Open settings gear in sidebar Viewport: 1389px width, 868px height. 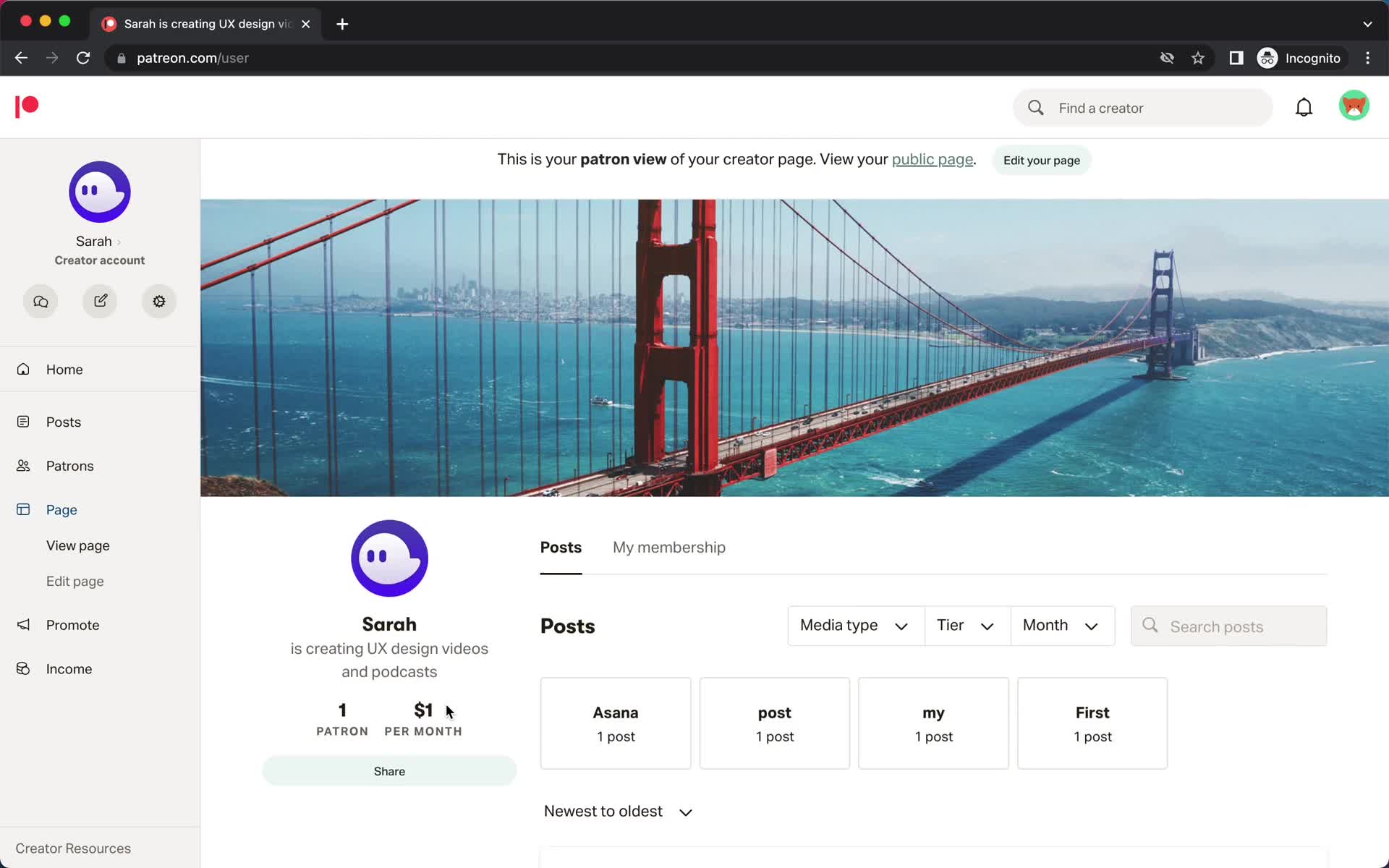pyautogui.click(x=159, y=301)
